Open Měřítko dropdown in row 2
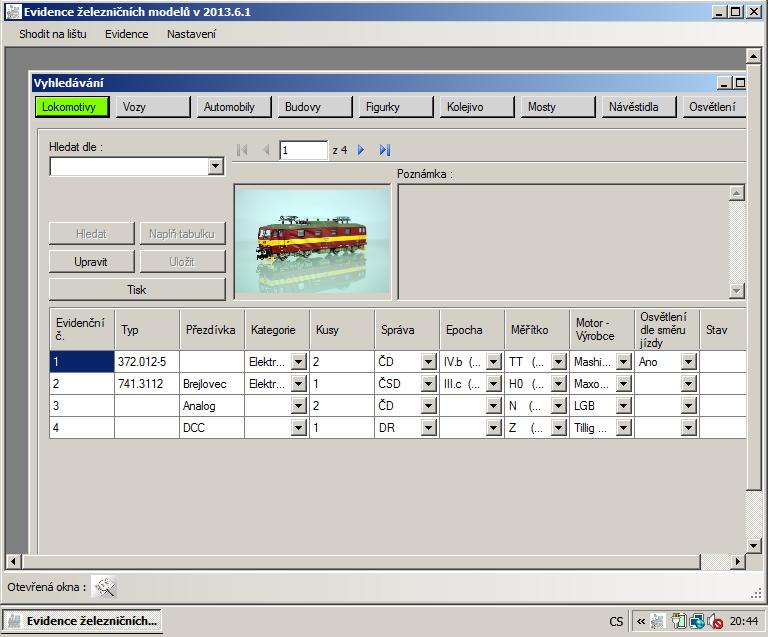 point(559,384)
